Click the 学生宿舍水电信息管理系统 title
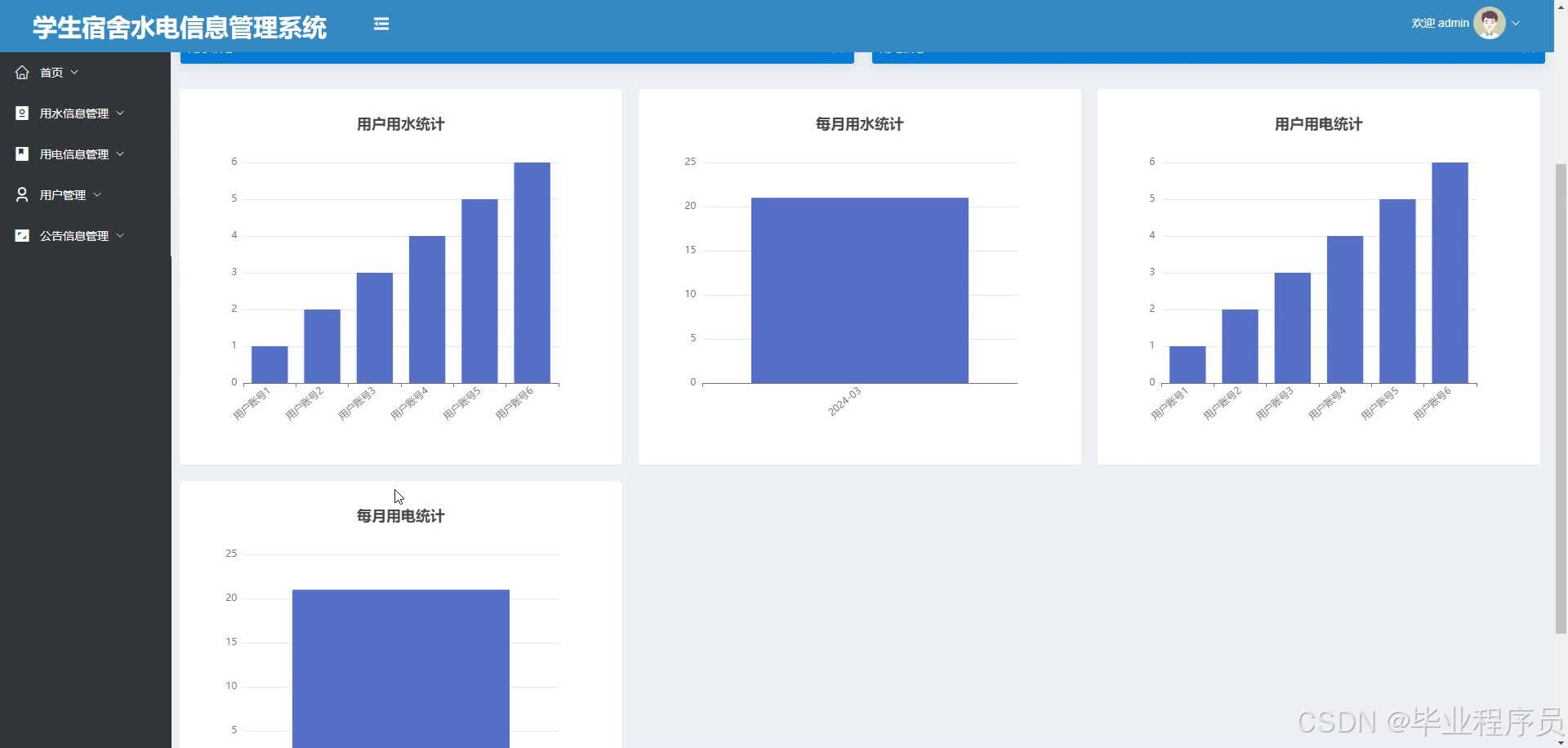Viewport: 1568px width, 748px height. (x=180, y=28)
